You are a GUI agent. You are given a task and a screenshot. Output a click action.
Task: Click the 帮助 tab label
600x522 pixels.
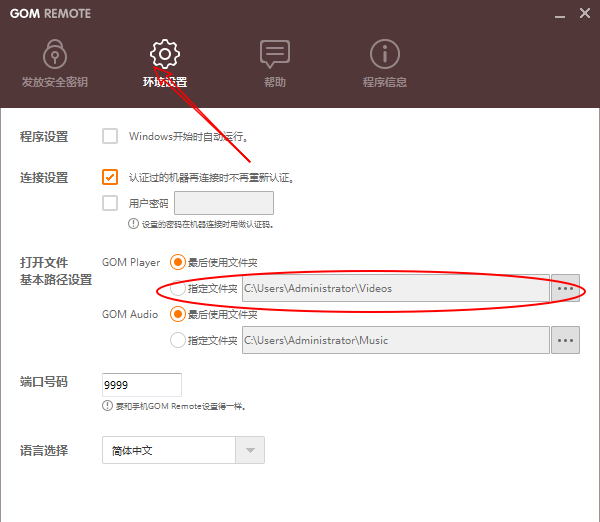tap(275, 82)
